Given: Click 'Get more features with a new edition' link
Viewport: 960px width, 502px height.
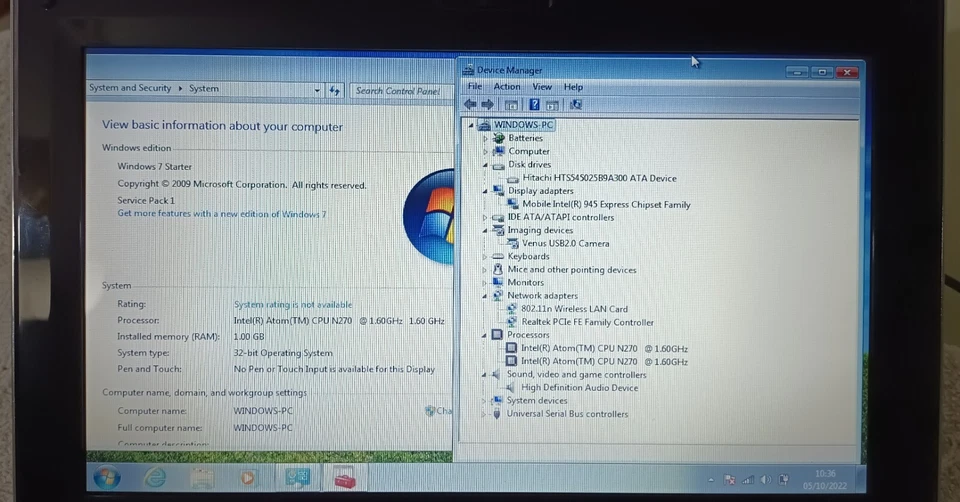Looking at the screenshot, I should click(222, 214).
